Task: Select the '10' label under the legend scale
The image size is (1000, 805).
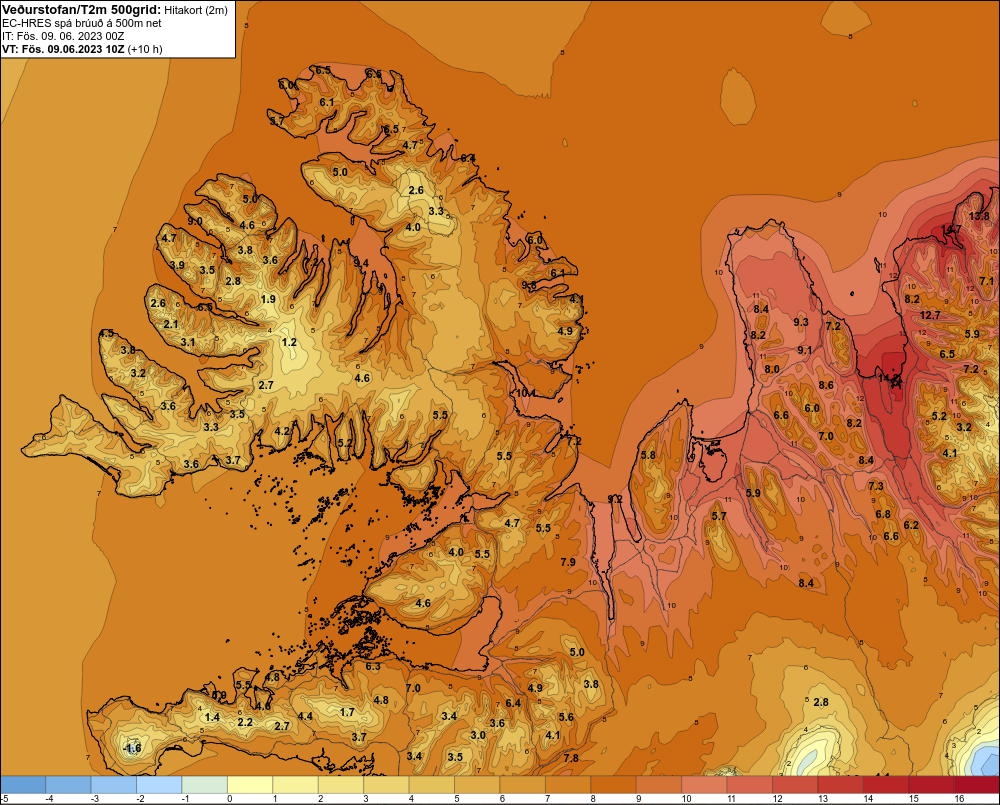Action: [x=687, y=799]
